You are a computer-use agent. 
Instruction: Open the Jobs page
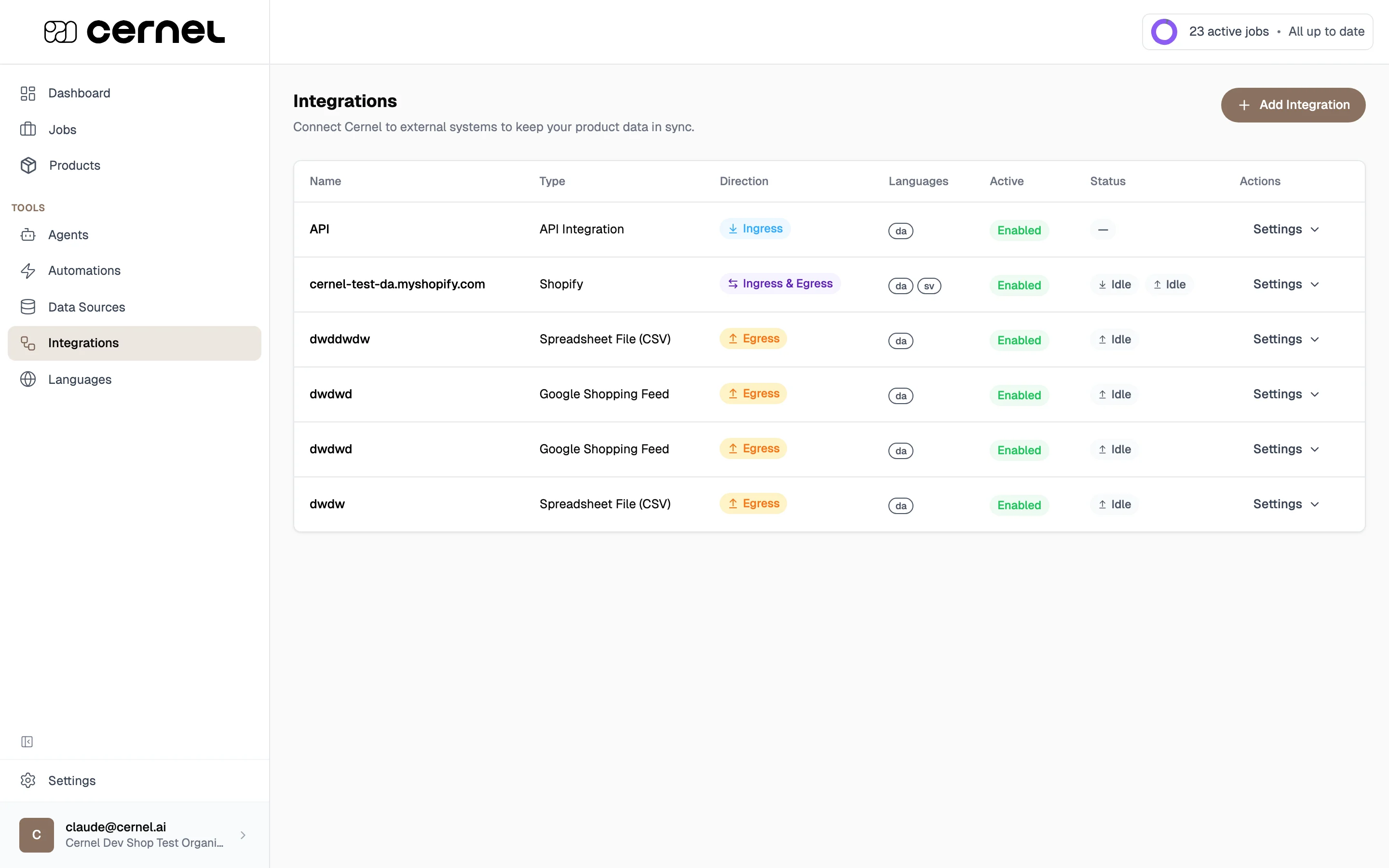tap(134, 129)
